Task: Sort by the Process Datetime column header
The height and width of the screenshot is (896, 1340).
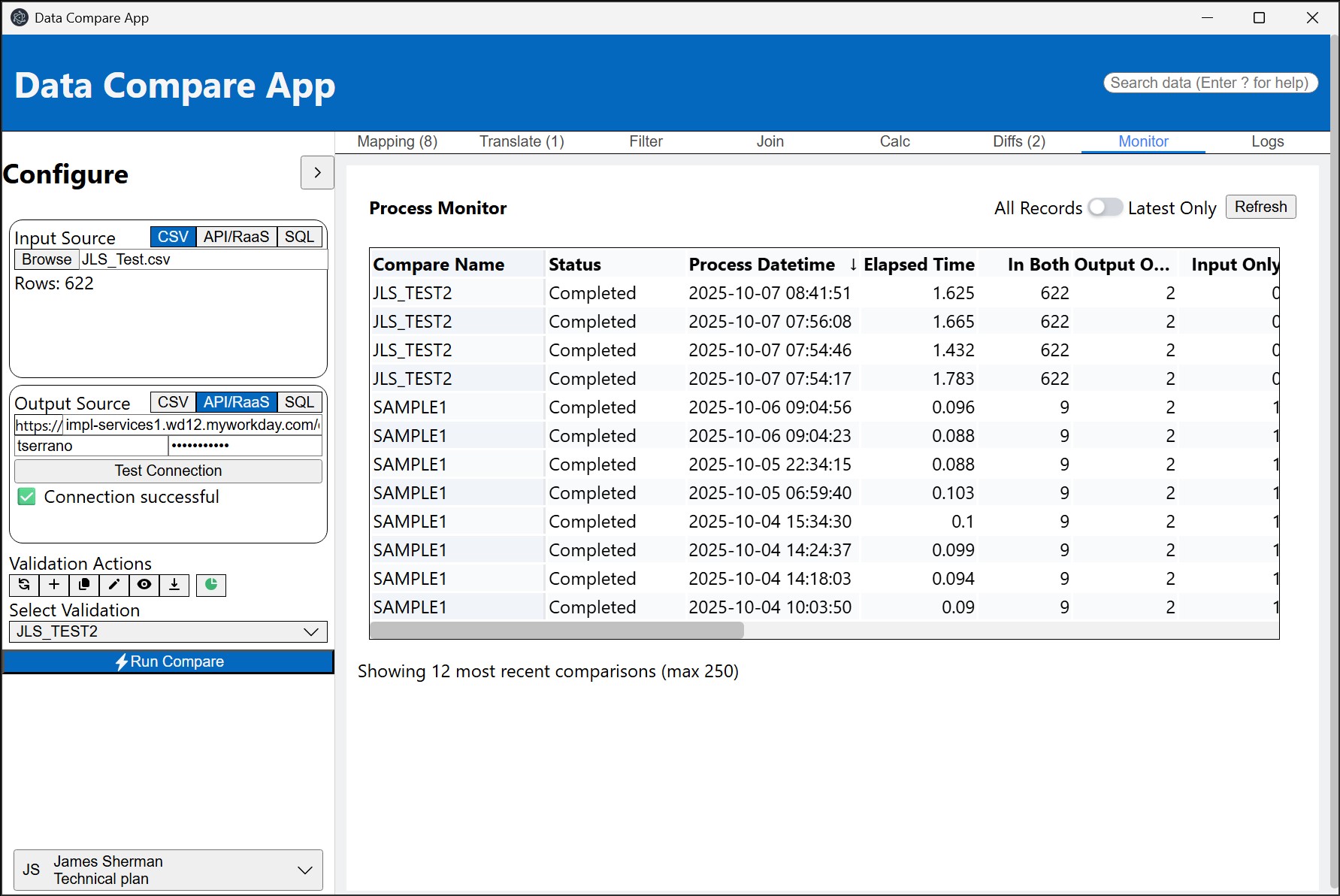Action: click(x=761, y=265)
